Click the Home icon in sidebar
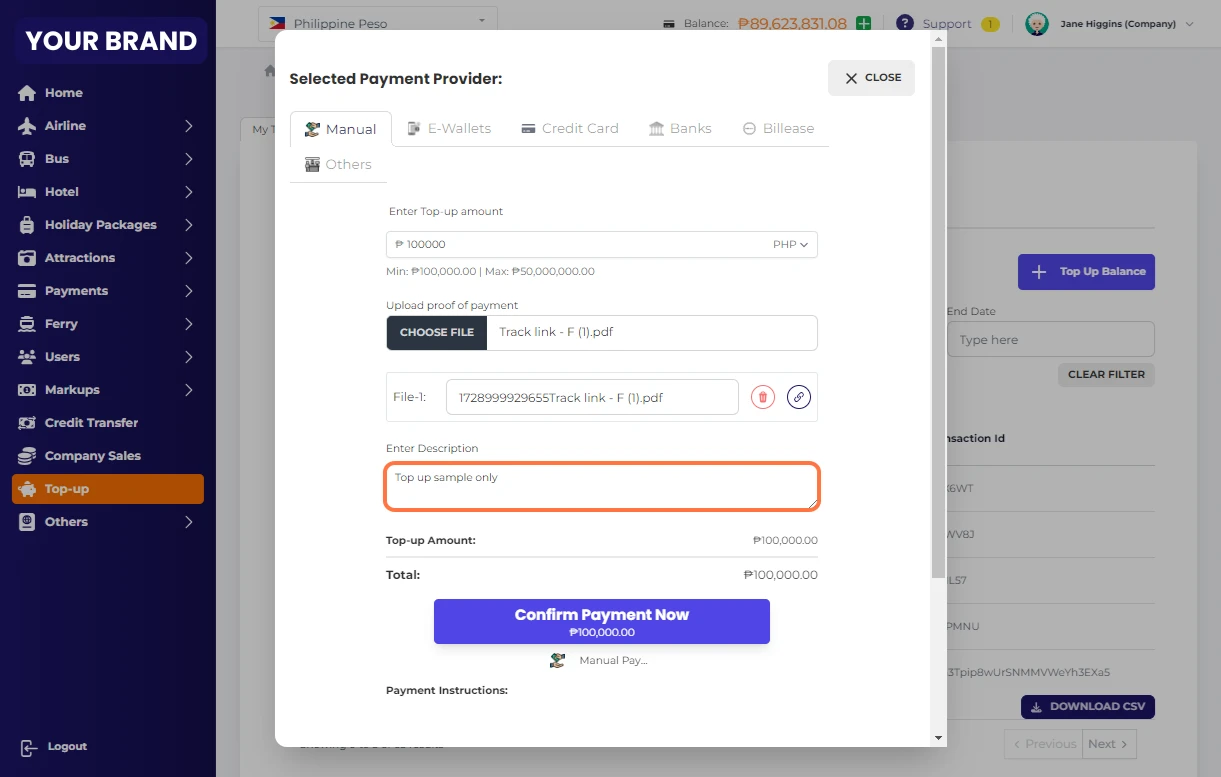Viewport: 1221px width, 777px height. pos(27,93)
